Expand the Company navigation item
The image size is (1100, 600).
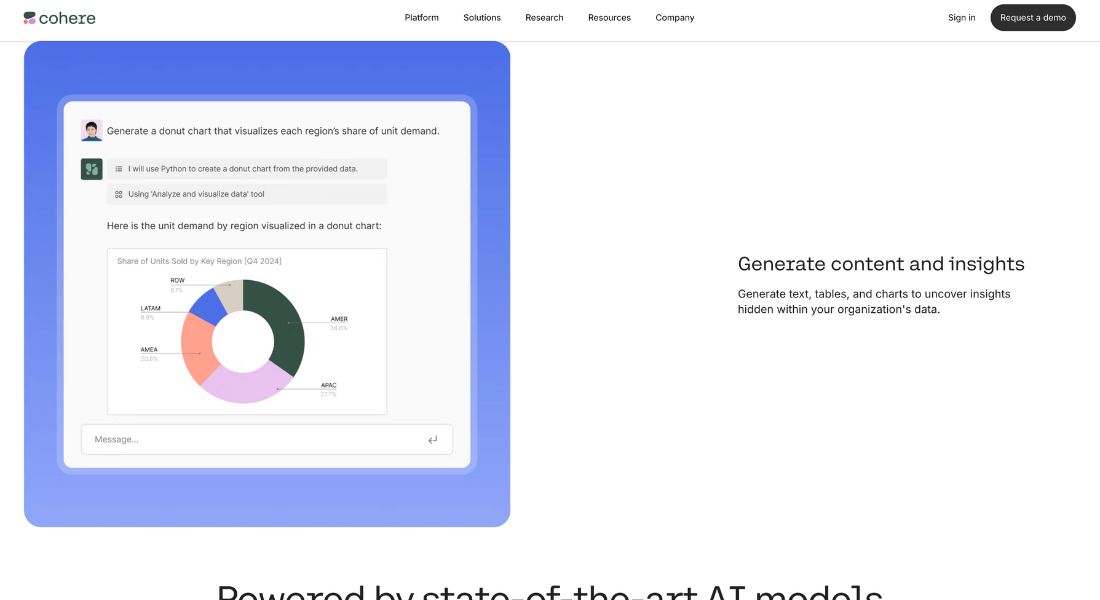coord(675,18)
